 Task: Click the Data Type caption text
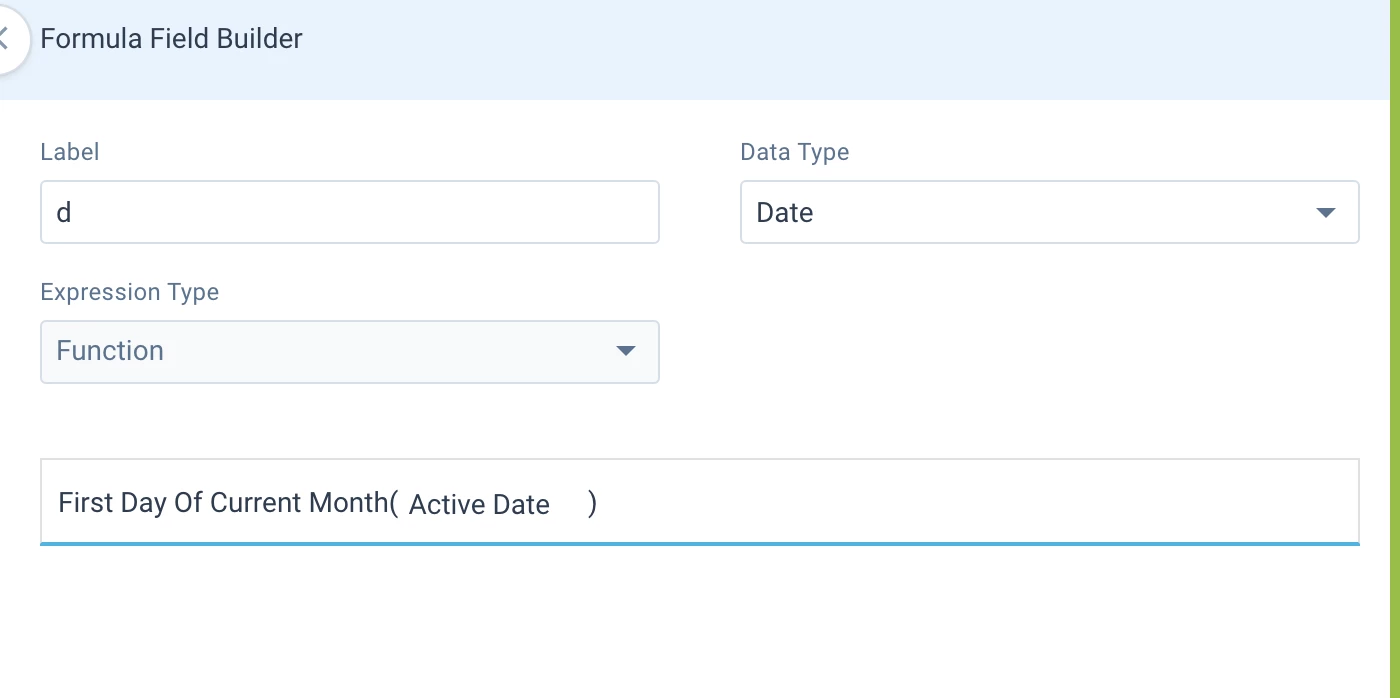pos(794,152)
